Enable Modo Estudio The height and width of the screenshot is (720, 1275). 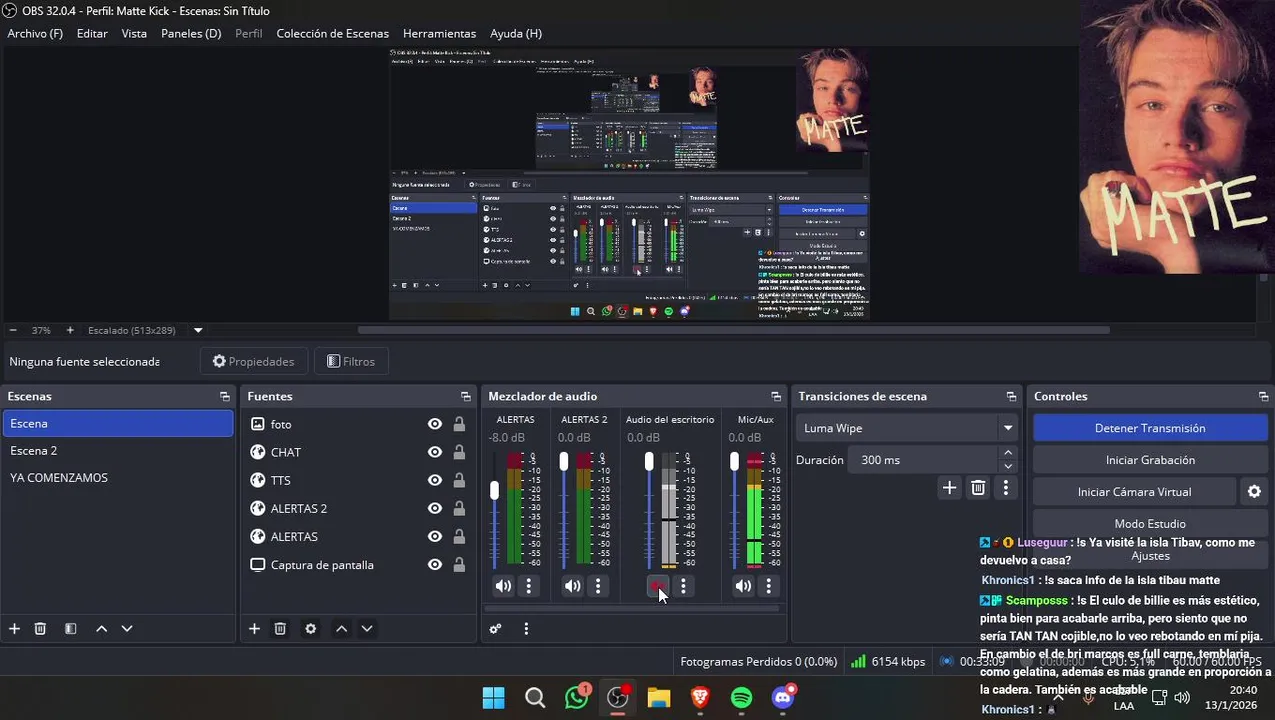tap(1150, 524)
